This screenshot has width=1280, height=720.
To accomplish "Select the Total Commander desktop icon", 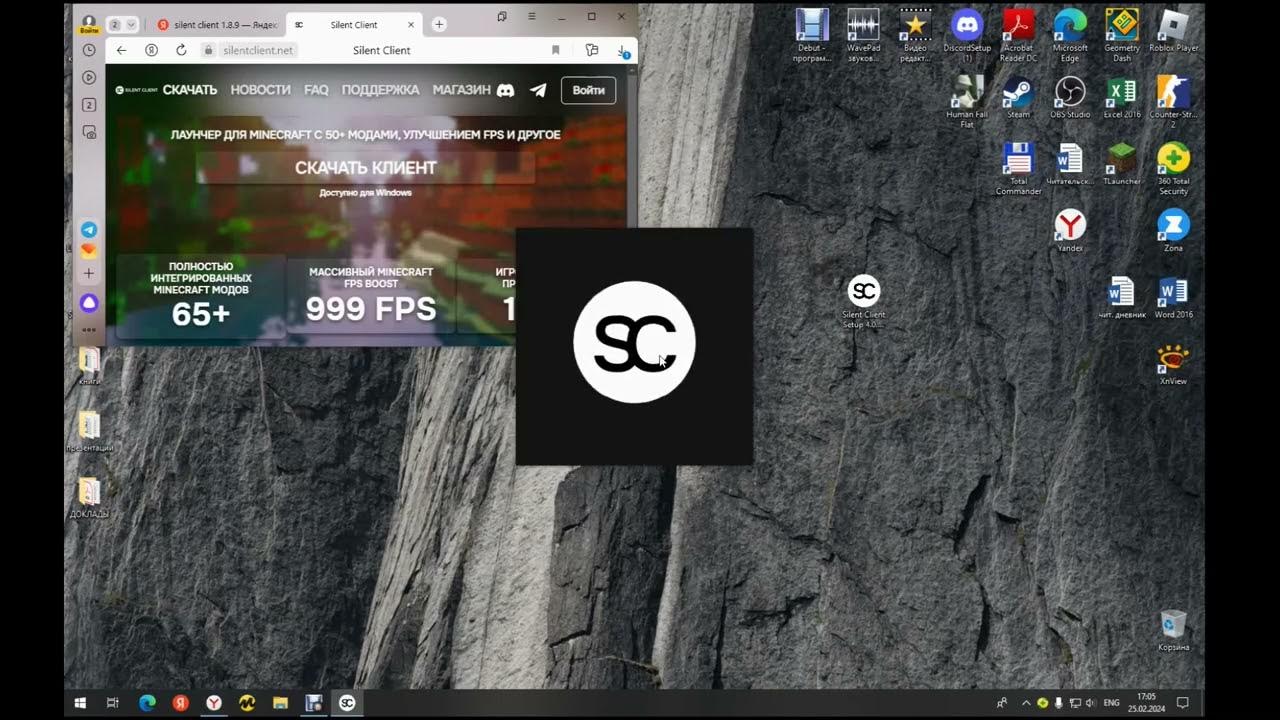I will click(x=1018, y=168).
